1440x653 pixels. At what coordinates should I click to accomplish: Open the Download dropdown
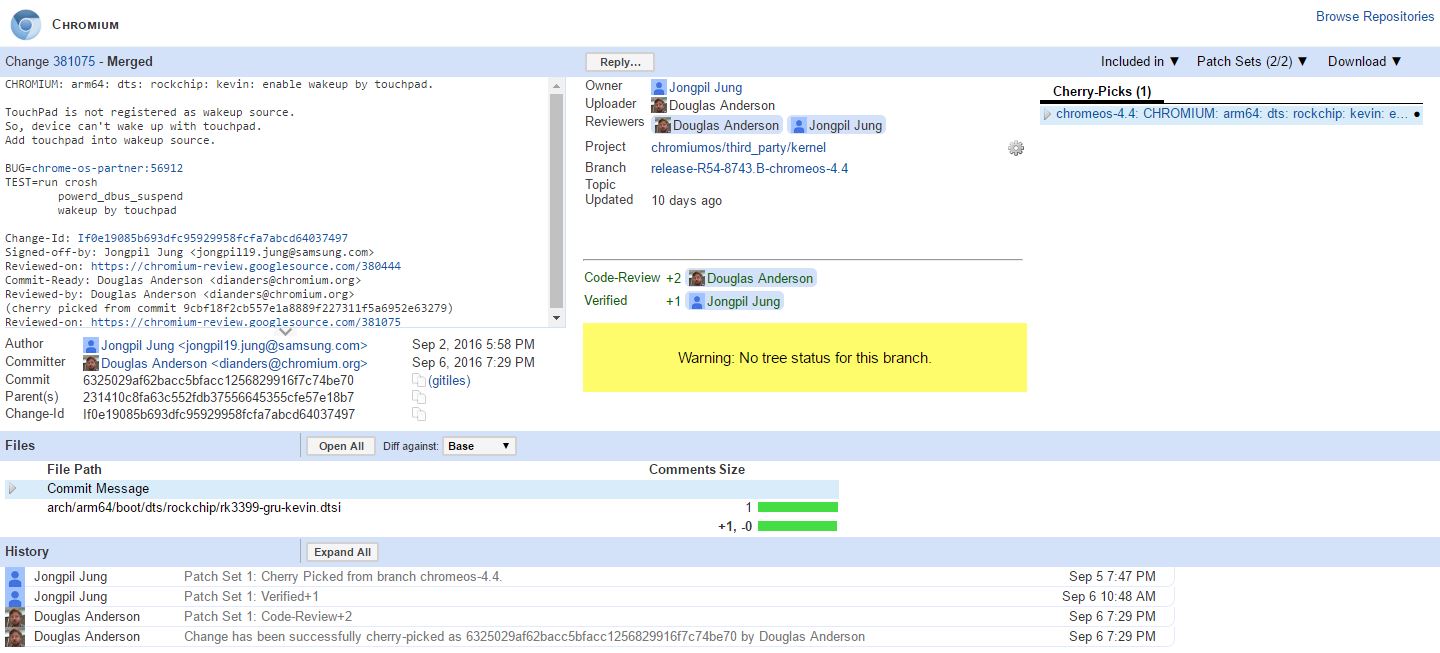coord(1365,61)
